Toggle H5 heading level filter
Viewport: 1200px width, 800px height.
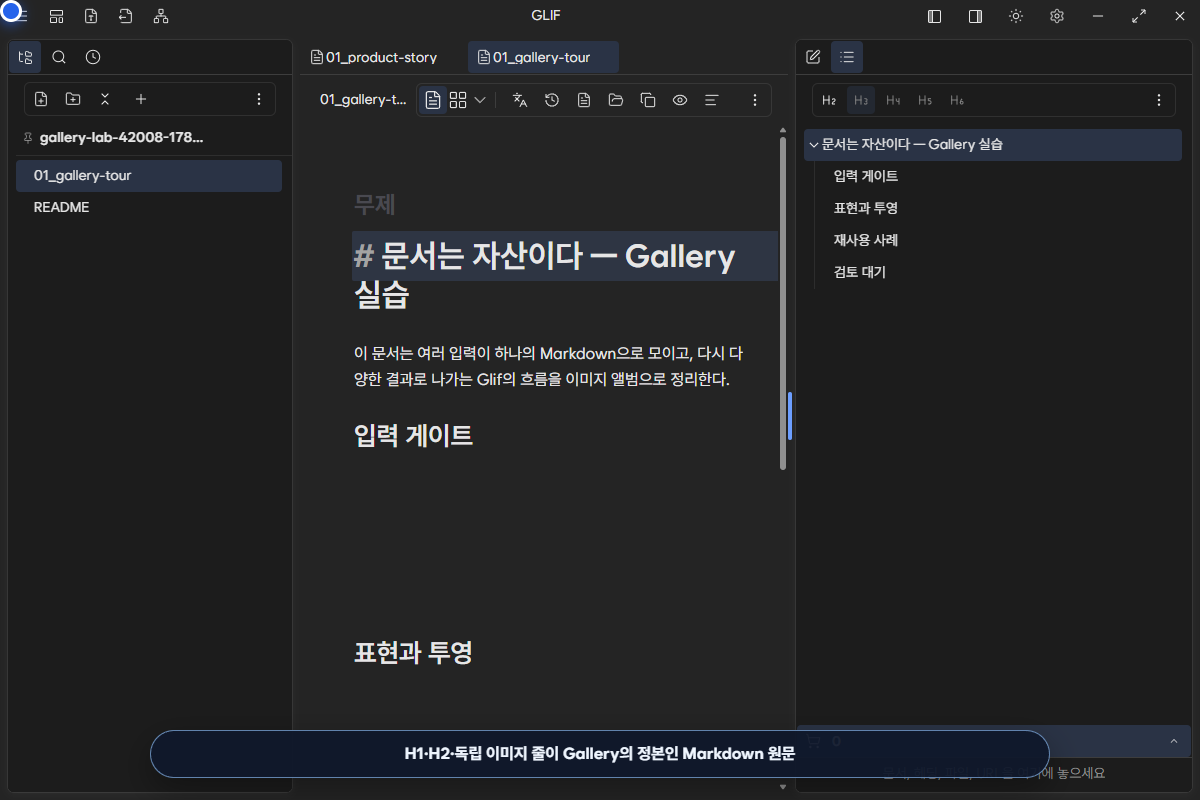click(925, 100)
